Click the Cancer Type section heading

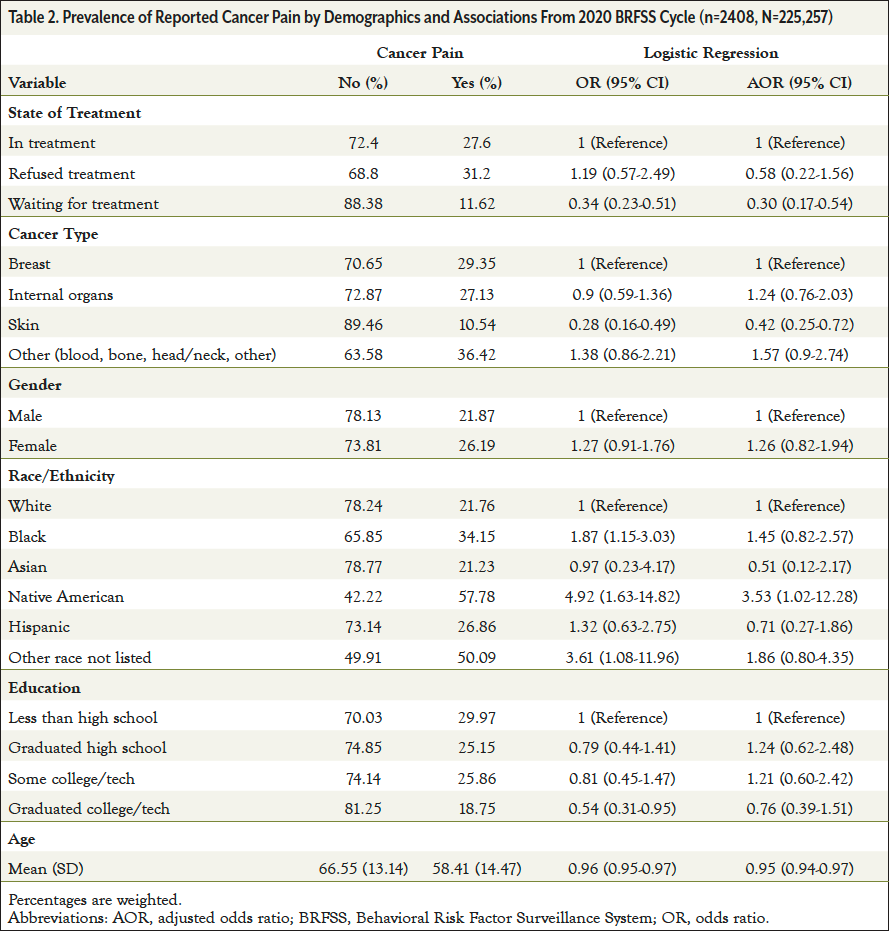(53, 234)
